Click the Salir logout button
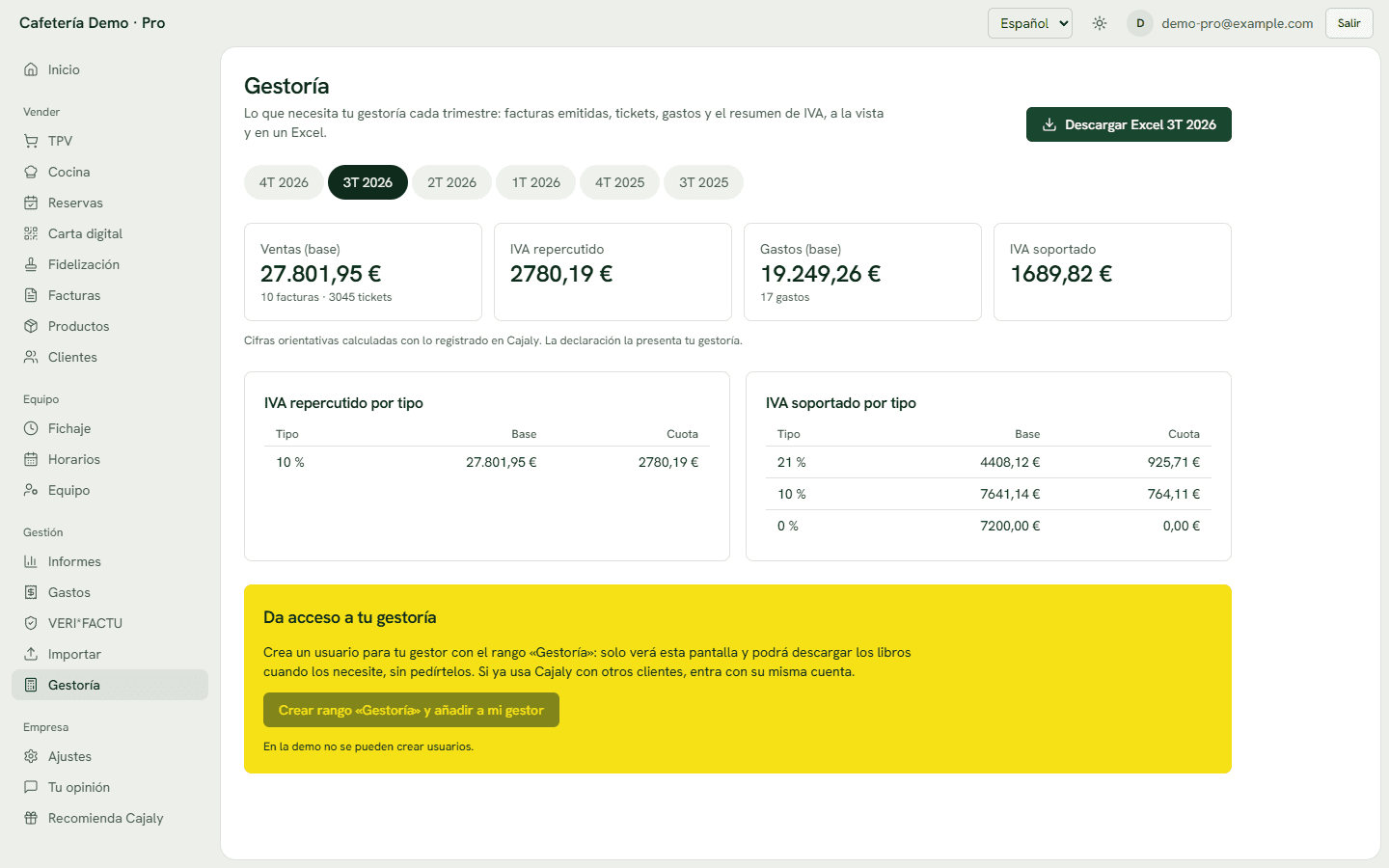 [x=1348, y=23]
